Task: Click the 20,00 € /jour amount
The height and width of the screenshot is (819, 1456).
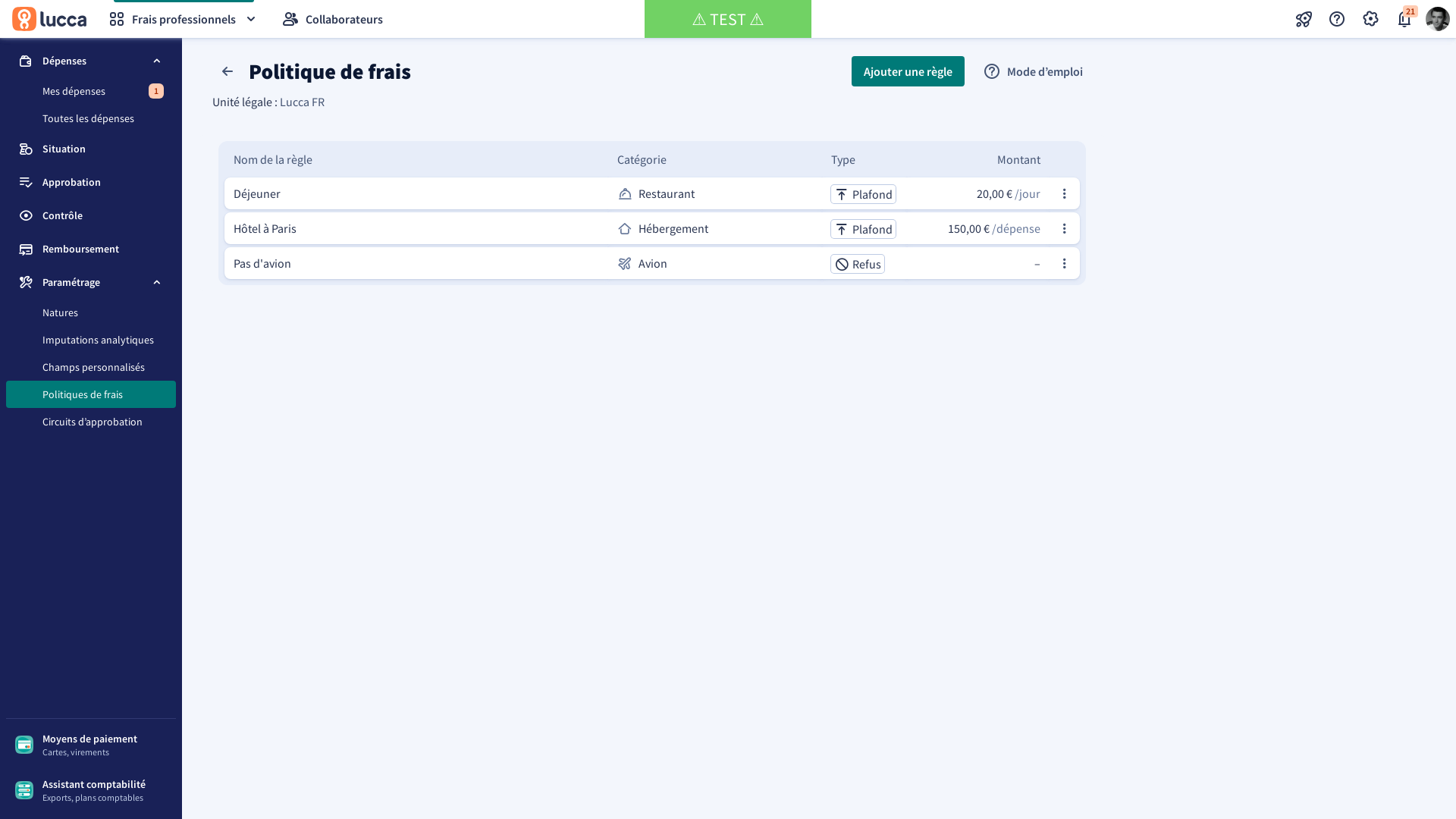Action: (x=1008, y=193)
